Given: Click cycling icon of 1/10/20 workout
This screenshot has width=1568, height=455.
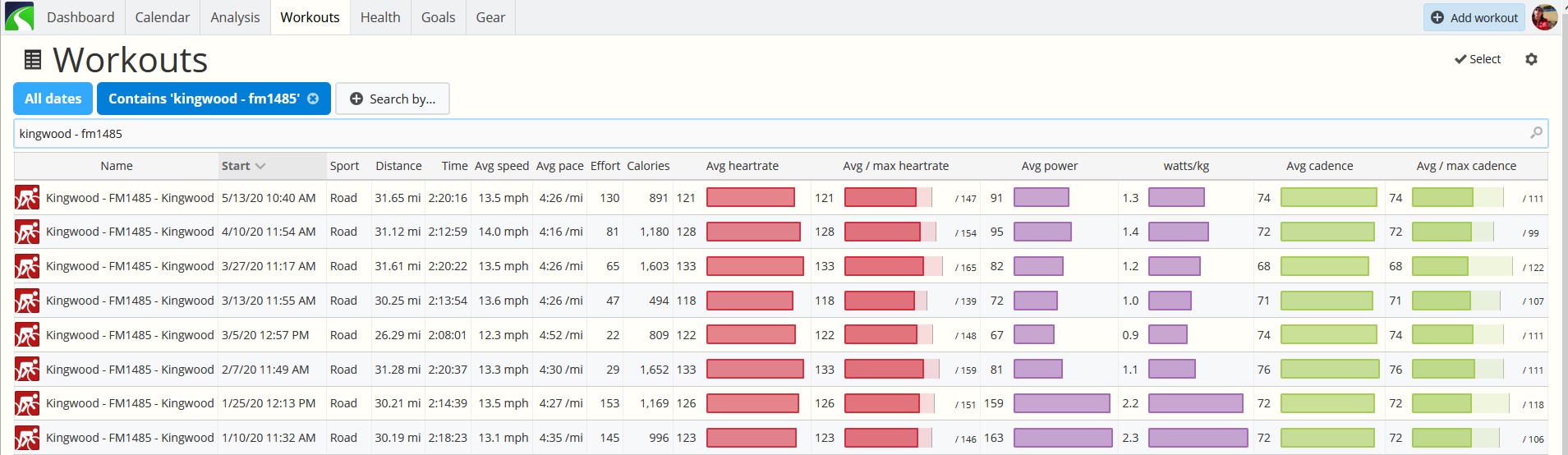Looking at the screenshot, I should (27, 438).
